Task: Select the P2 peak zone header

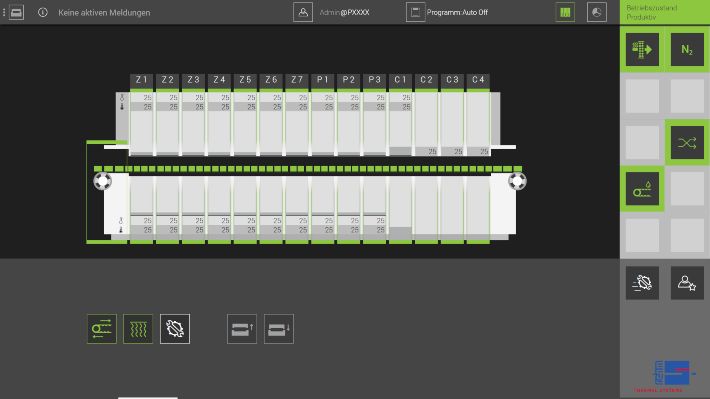Action: 349,80
